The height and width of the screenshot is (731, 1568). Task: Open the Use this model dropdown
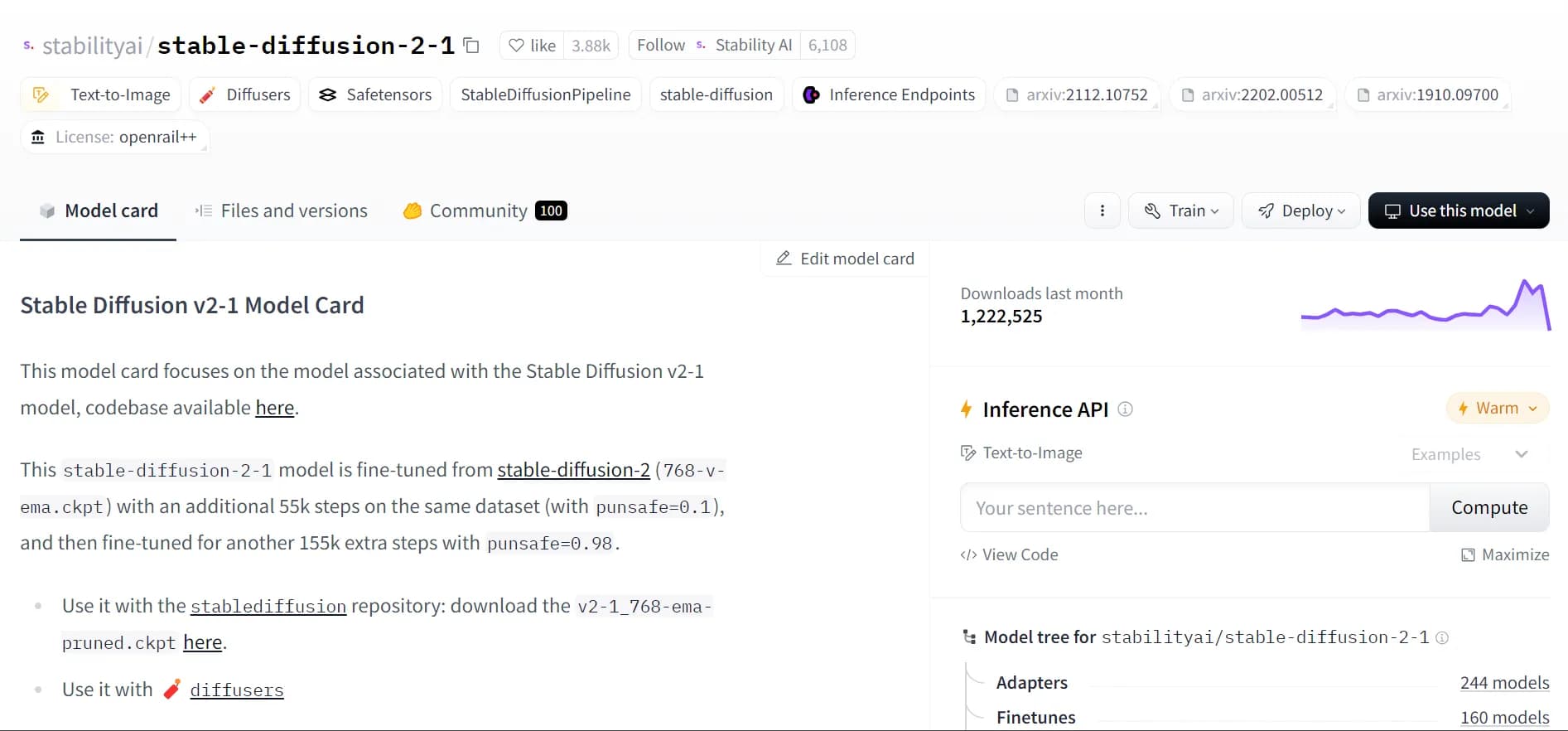coord(1459,211)
